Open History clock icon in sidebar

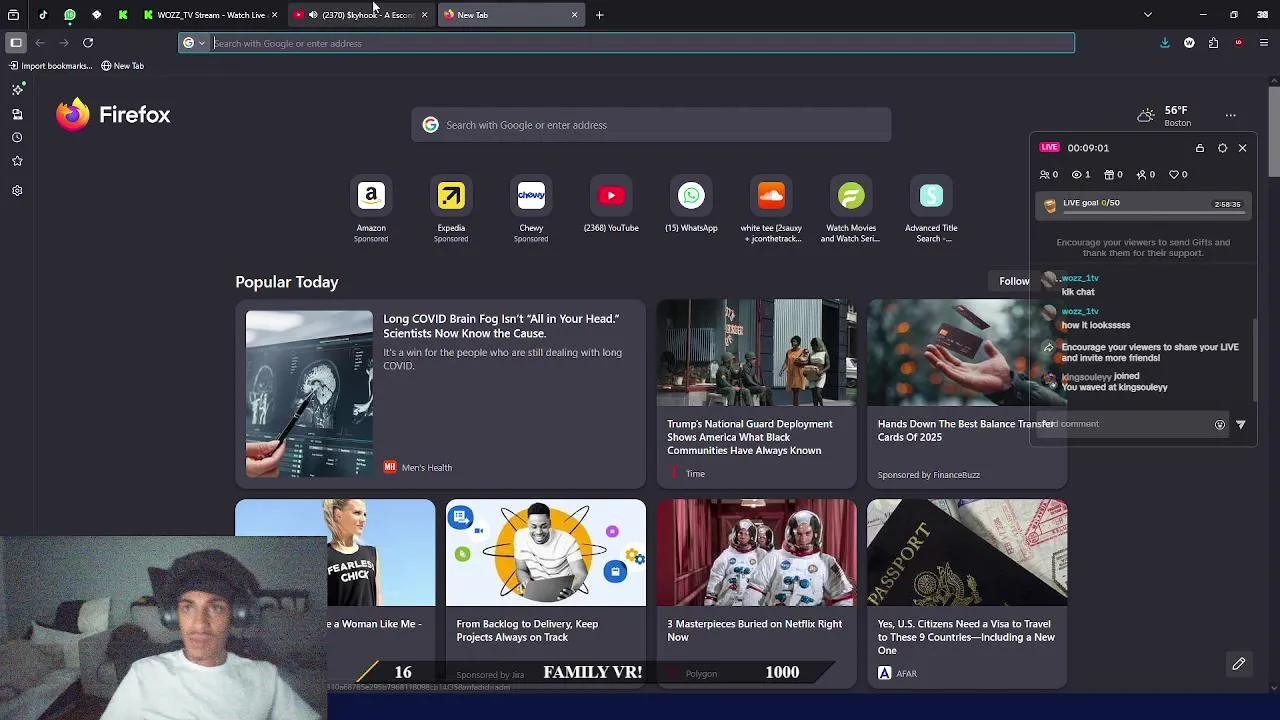(17, 138)
